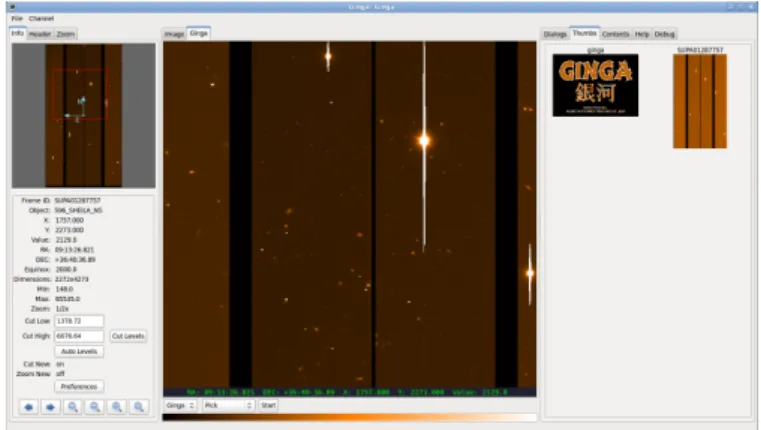Screen dimensions: 761x430
Task: Open the File menu
Action: point(17,18)
